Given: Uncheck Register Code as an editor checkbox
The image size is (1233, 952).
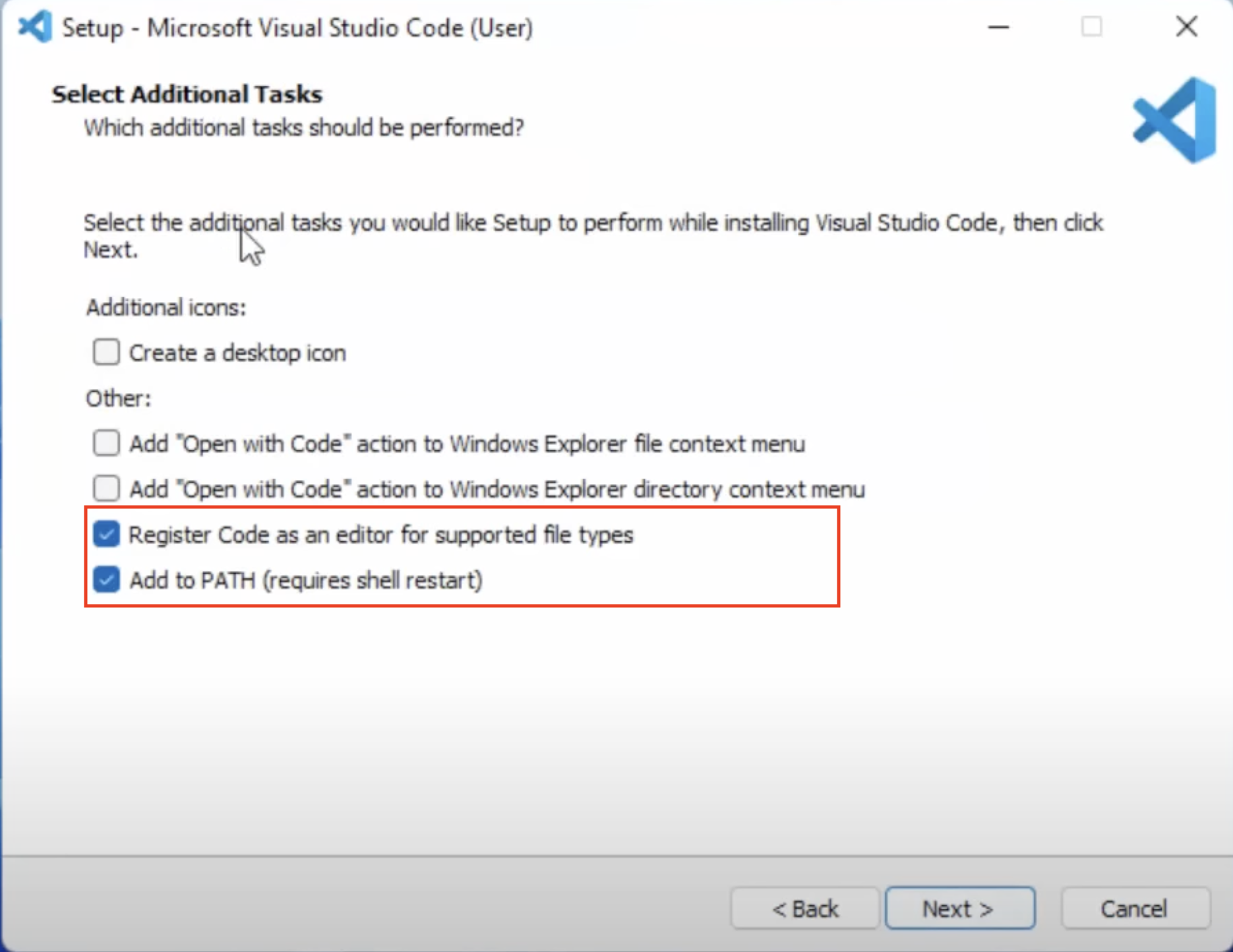Looking at the screenshot, I should coord(106,534).
